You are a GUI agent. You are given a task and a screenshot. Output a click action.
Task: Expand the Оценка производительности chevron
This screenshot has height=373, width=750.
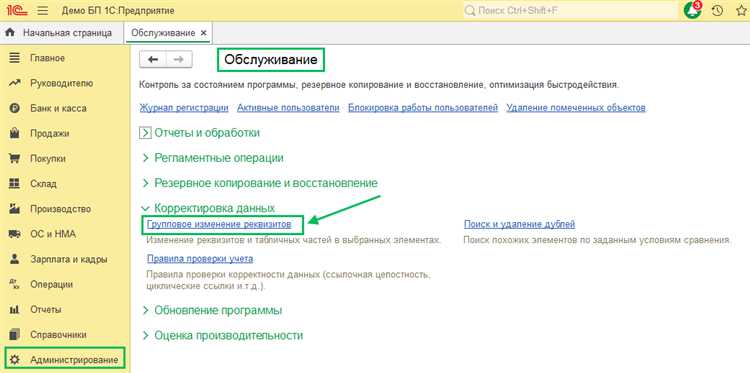point(146,335)
